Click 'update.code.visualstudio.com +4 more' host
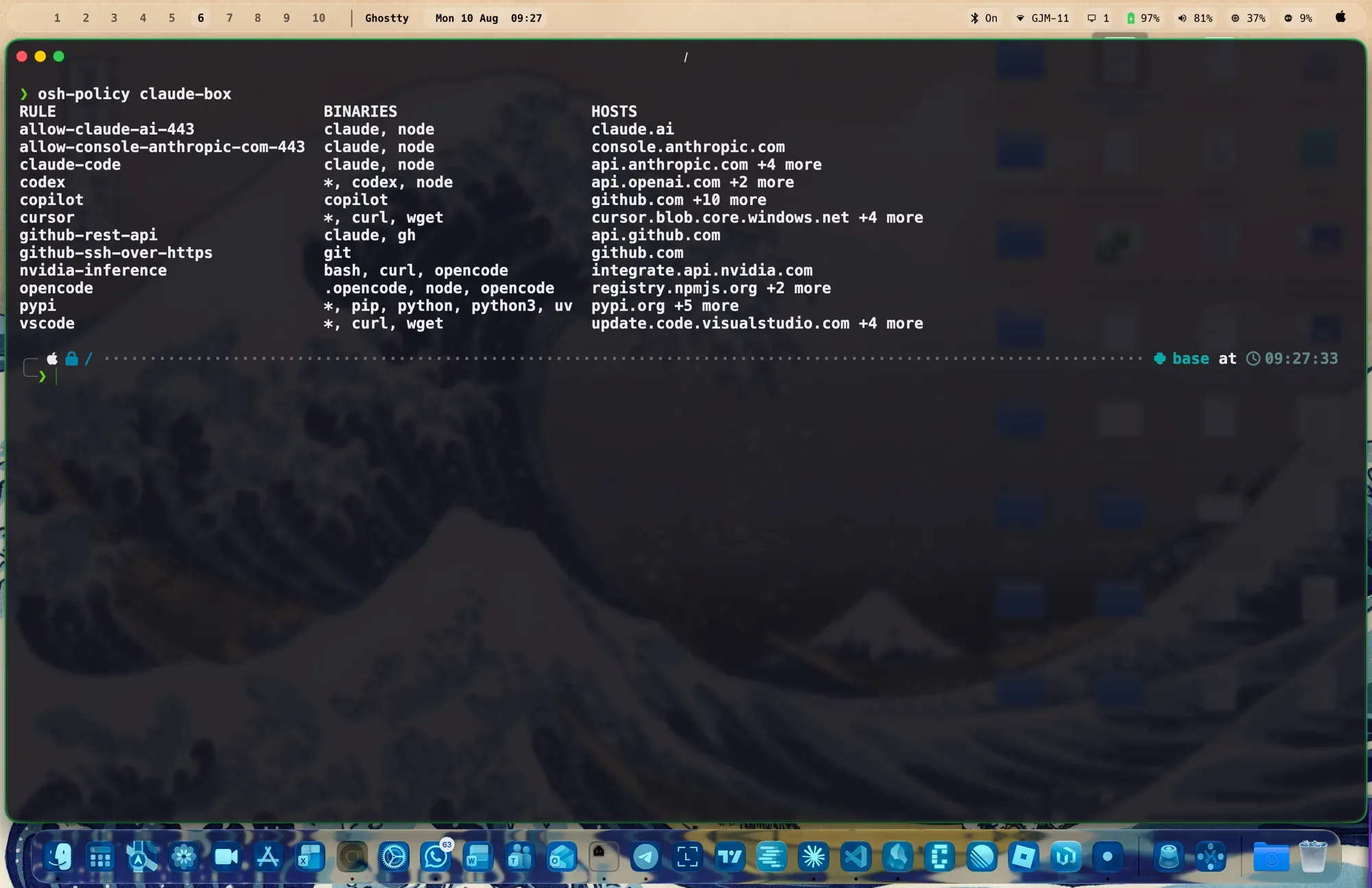This screenshot has width=1372, height=888. 757,323
